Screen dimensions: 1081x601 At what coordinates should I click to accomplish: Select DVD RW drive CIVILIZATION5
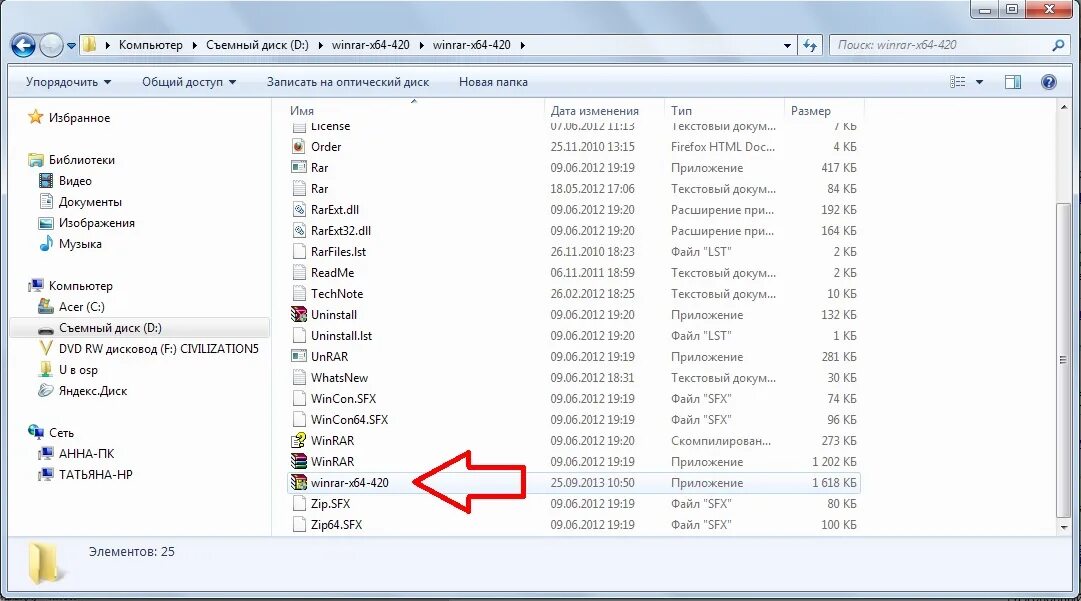[x=159, y=349]
